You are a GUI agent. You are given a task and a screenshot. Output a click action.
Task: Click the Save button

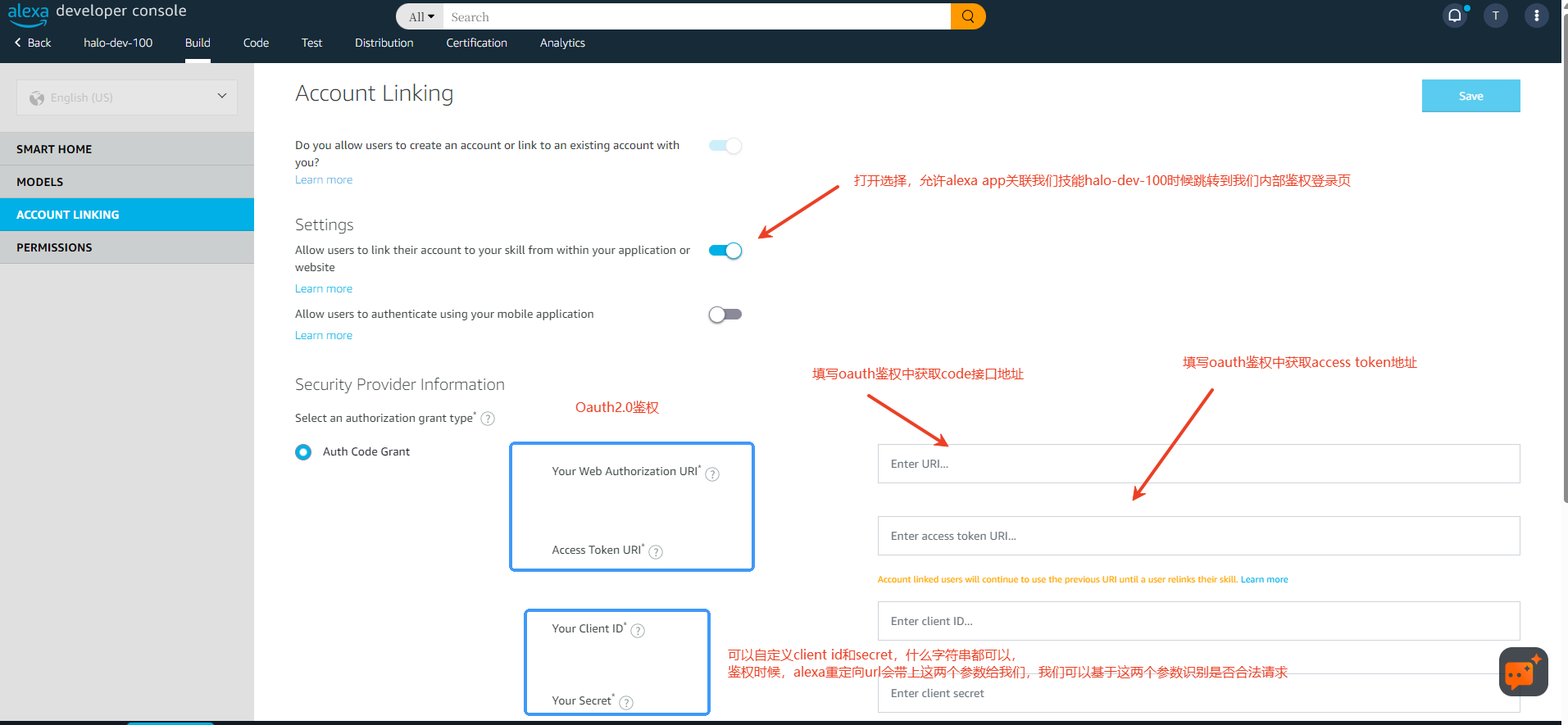point(1470,96)
